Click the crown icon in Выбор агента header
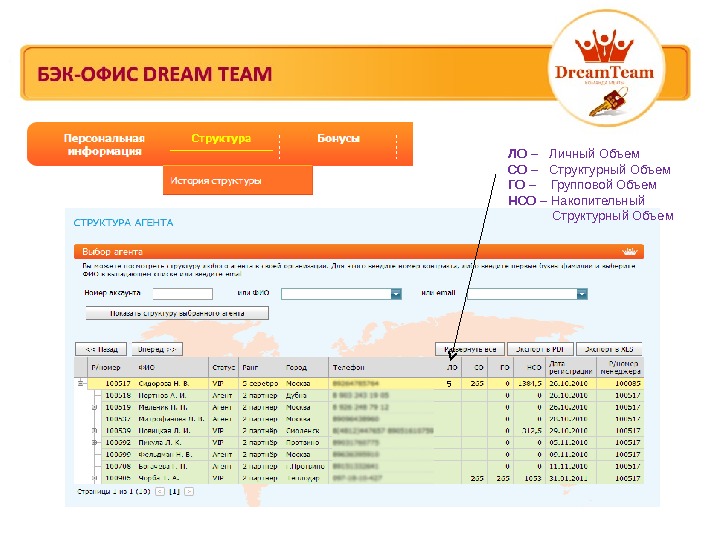Viewport: 720px width, 540px height. (x=630, y=252)
